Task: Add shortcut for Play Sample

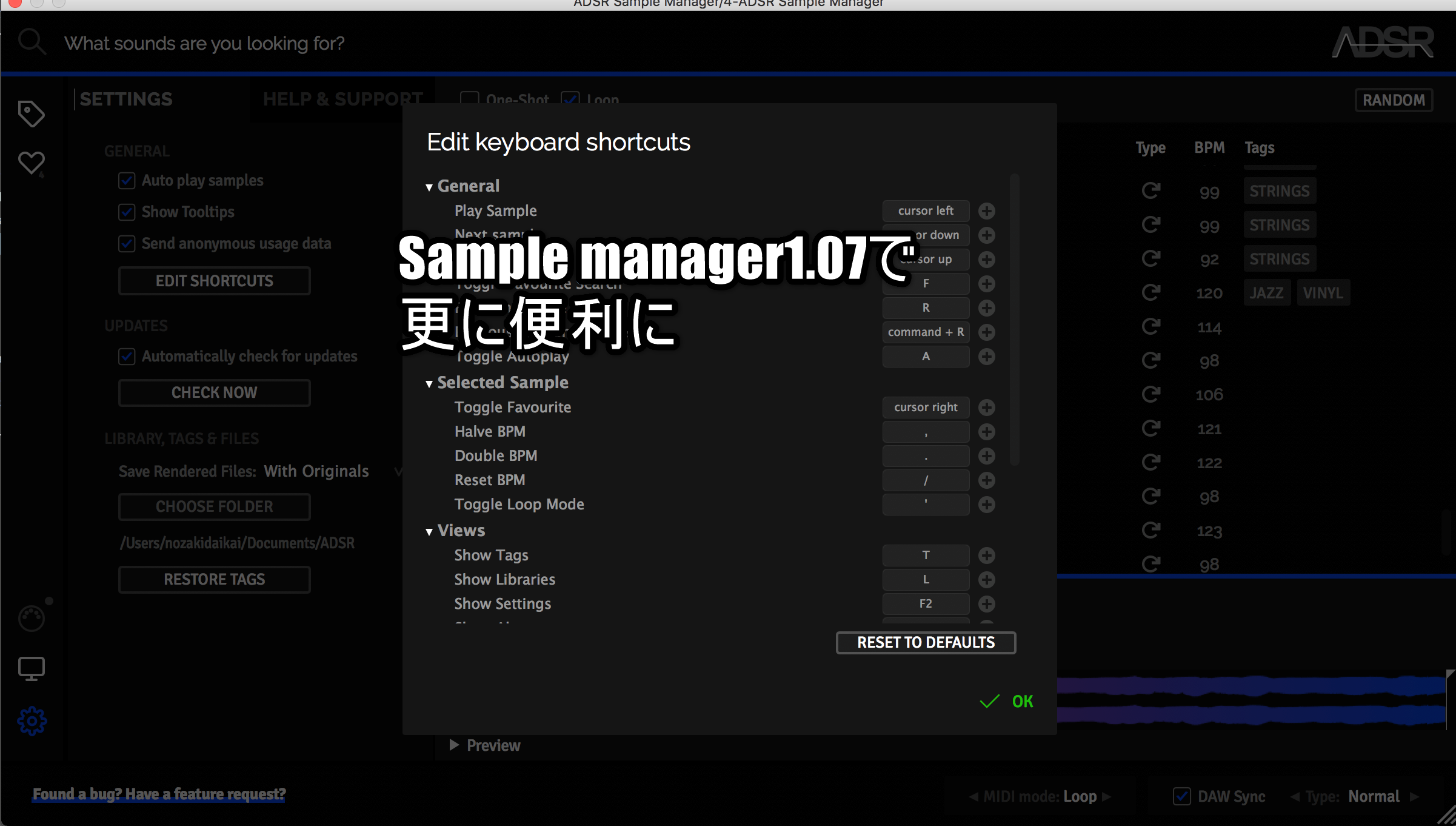Action: pos(986,211)
